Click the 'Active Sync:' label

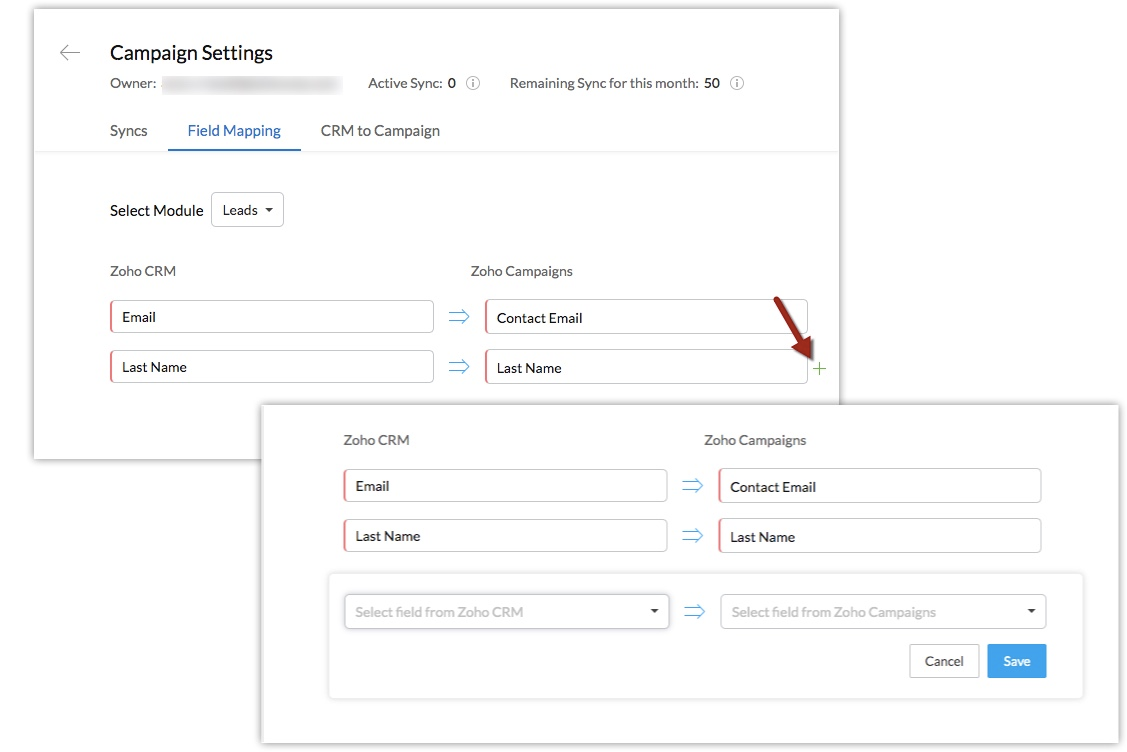click(405, 83)
